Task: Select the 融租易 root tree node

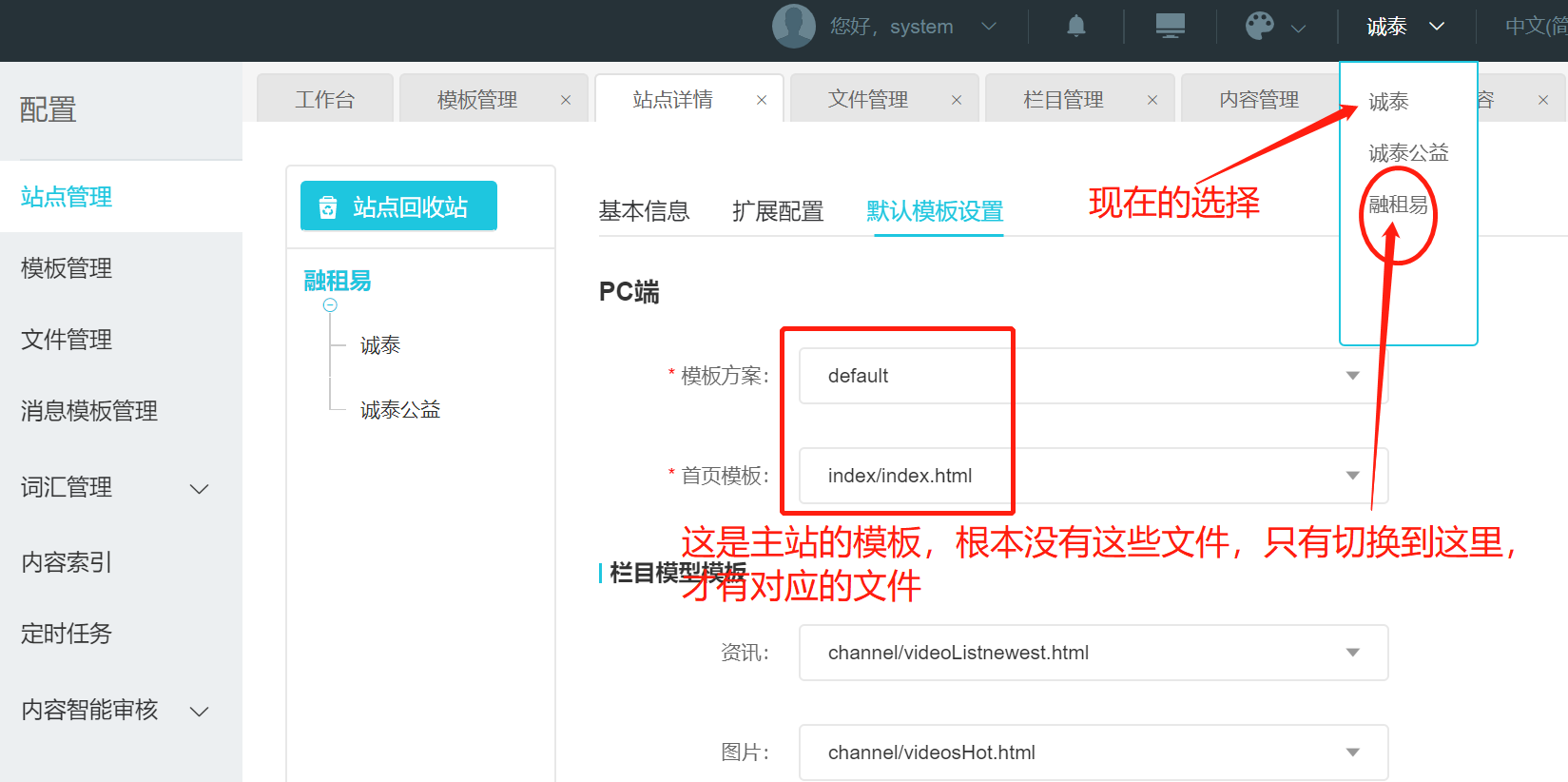Action: coord(338,281)
